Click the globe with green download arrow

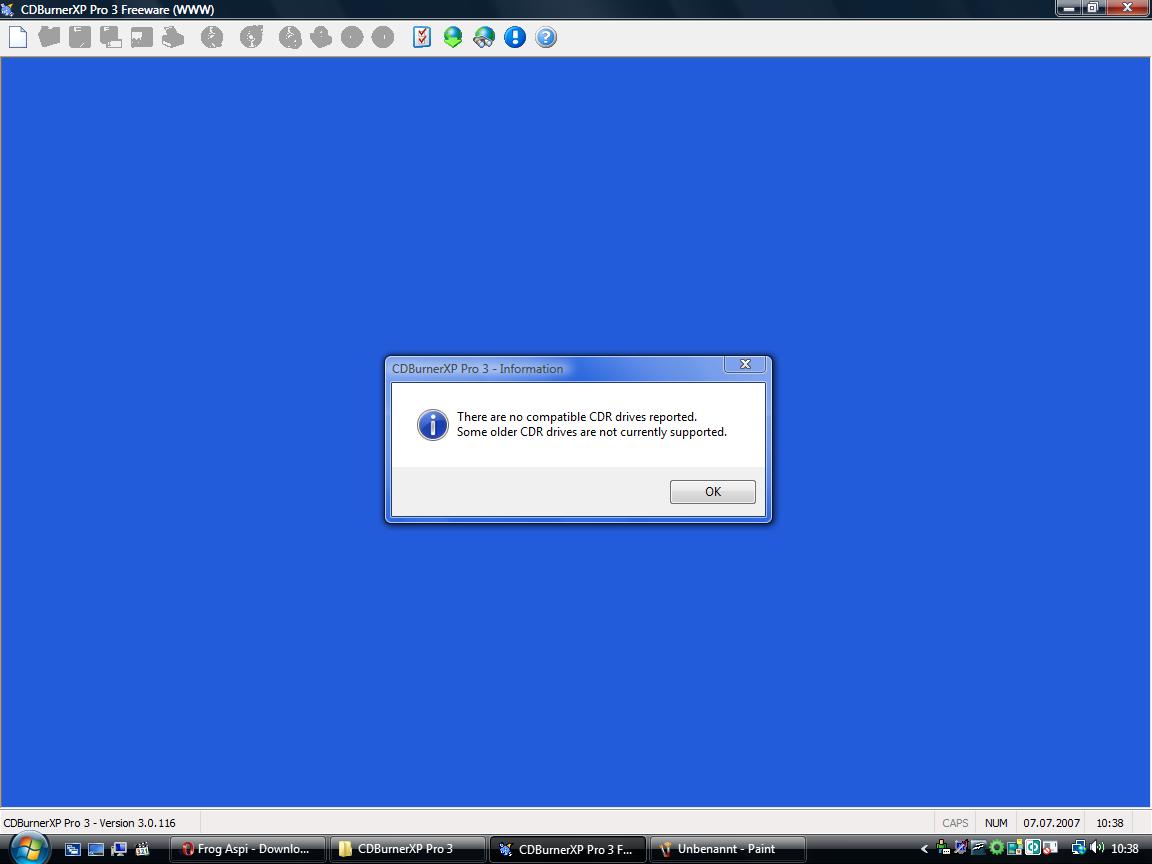(x=453, y=37)
